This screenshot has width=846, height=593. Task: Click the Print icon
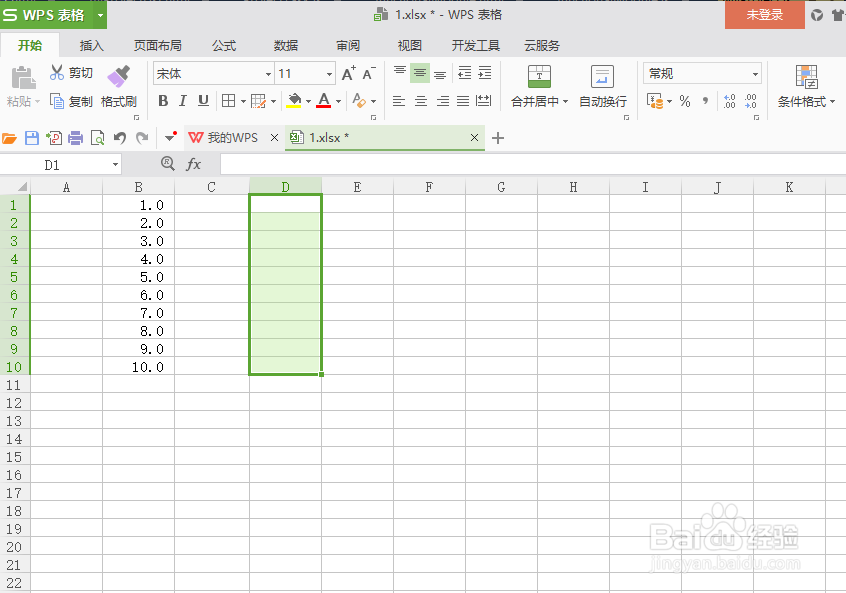pyautogui.click(x=75, y=137)
